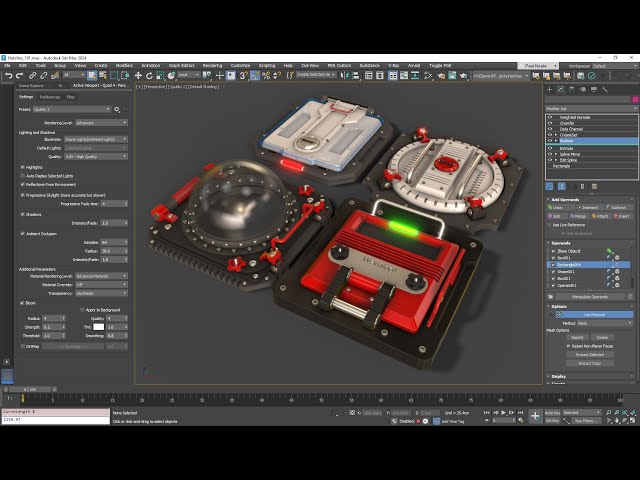Click the Extract Copy button
This screenshot has width=640, height=480.
[590, 363]
